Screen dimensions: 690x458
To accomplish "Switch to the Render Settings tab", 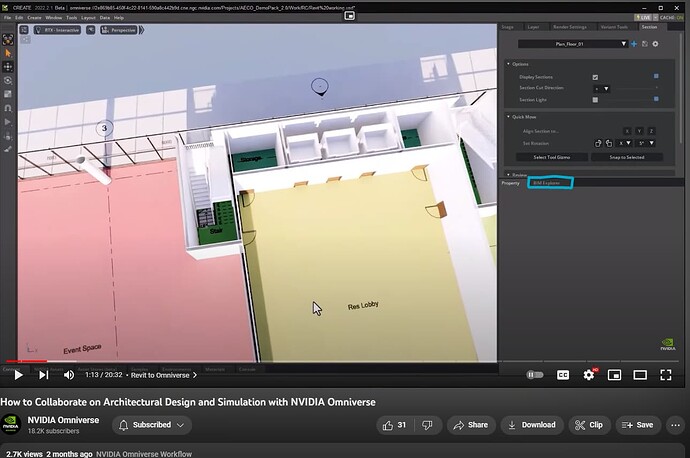I will pos(570,27).
